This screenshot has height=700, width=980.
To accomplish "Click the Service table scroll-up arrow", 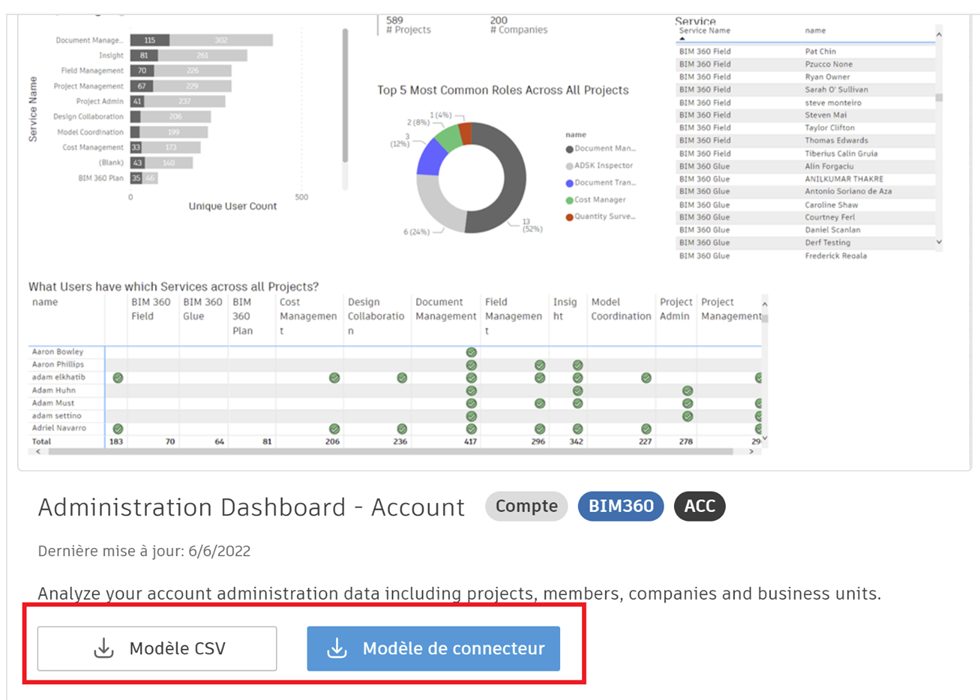I will [939, 34].
